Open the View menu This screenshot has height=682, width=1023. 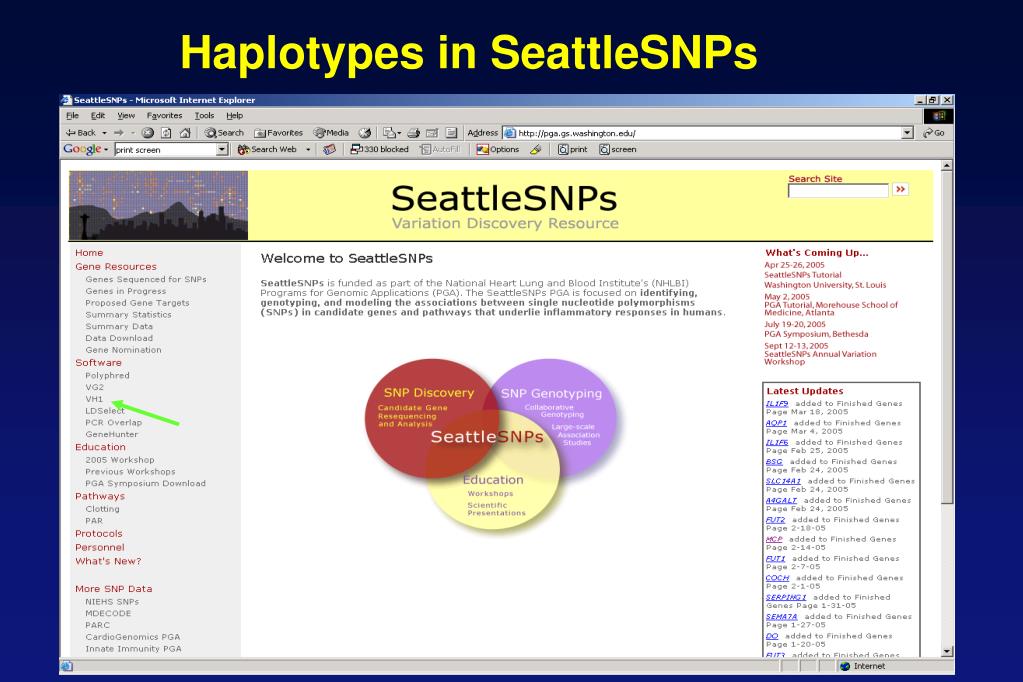click(126, 116)
